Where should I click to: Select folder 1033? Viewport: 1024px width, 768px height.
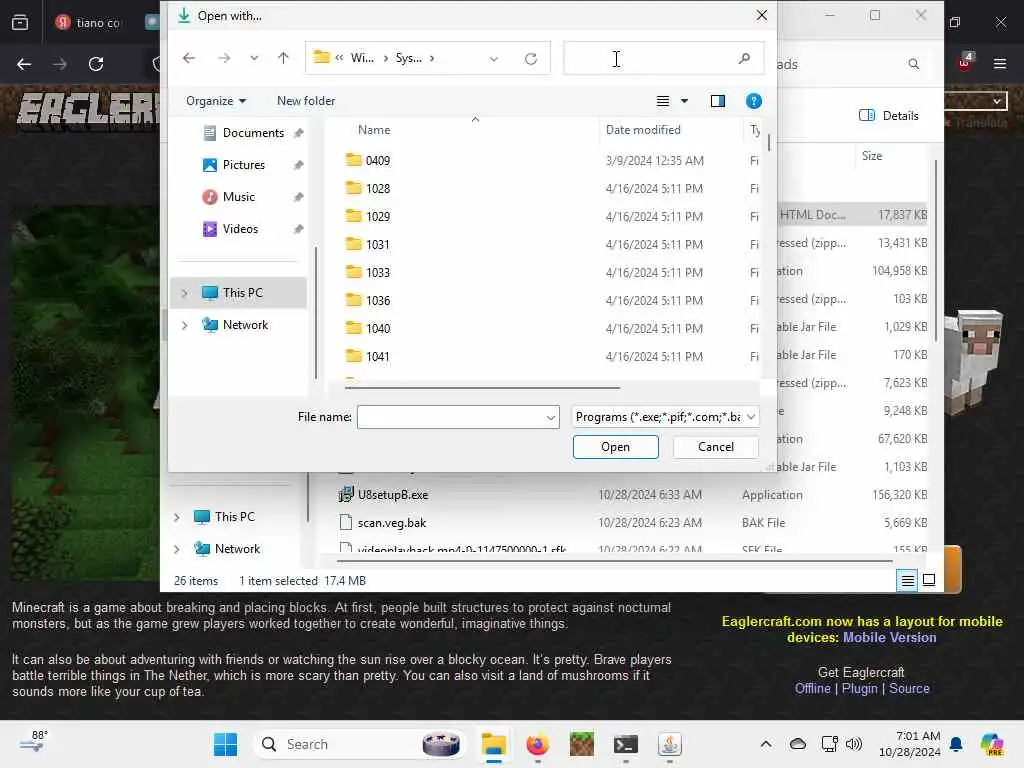click(x=377, y=273)
